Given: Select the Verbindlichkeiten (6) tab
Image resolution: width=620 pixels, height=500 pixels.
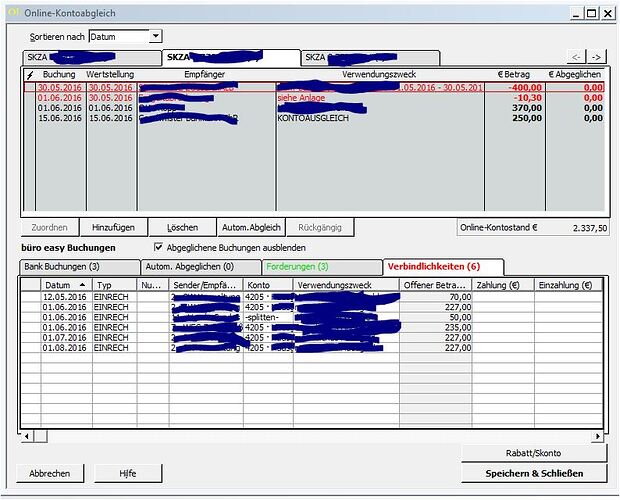Looking at the screenshot, I should (x=443, y=267).
